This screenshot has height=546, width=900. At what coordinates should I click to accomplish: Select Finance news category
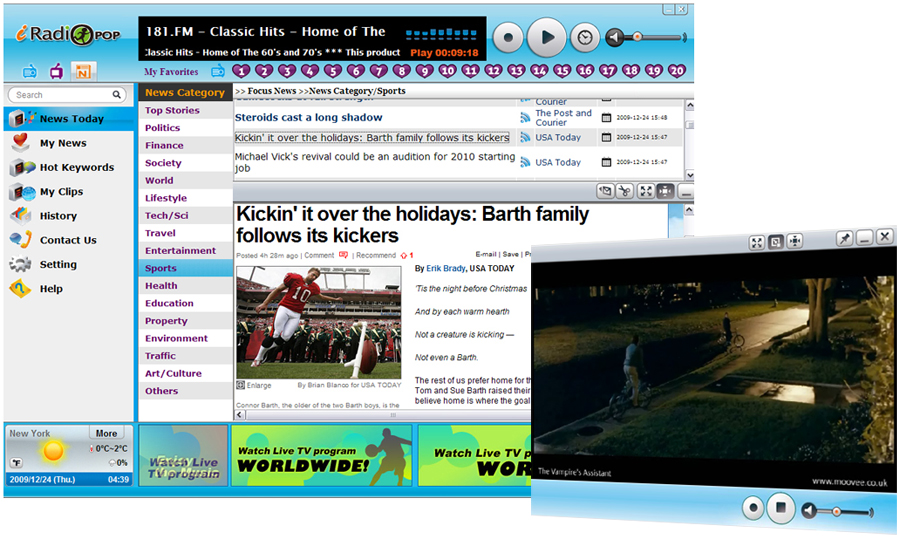click(185, 145)
